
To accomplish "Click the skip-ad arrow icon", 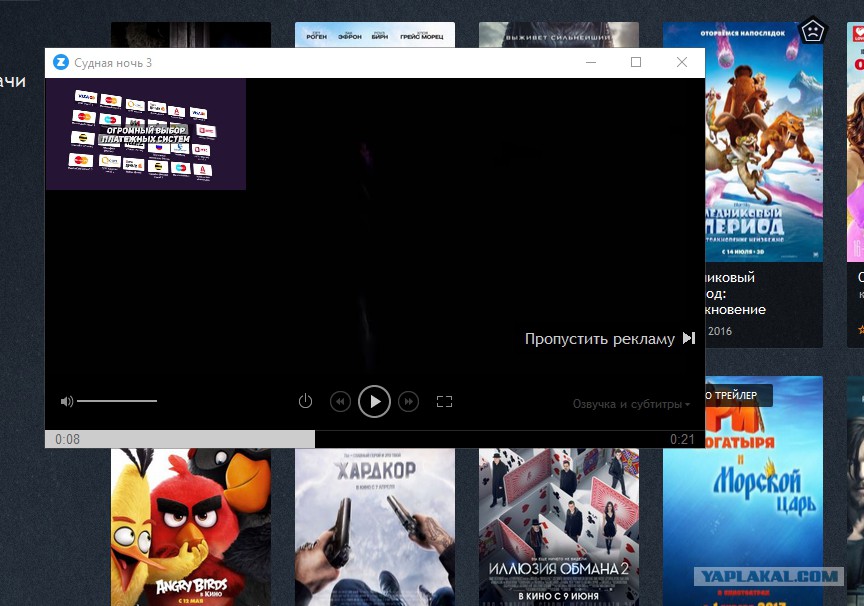I will pos(689,338).
